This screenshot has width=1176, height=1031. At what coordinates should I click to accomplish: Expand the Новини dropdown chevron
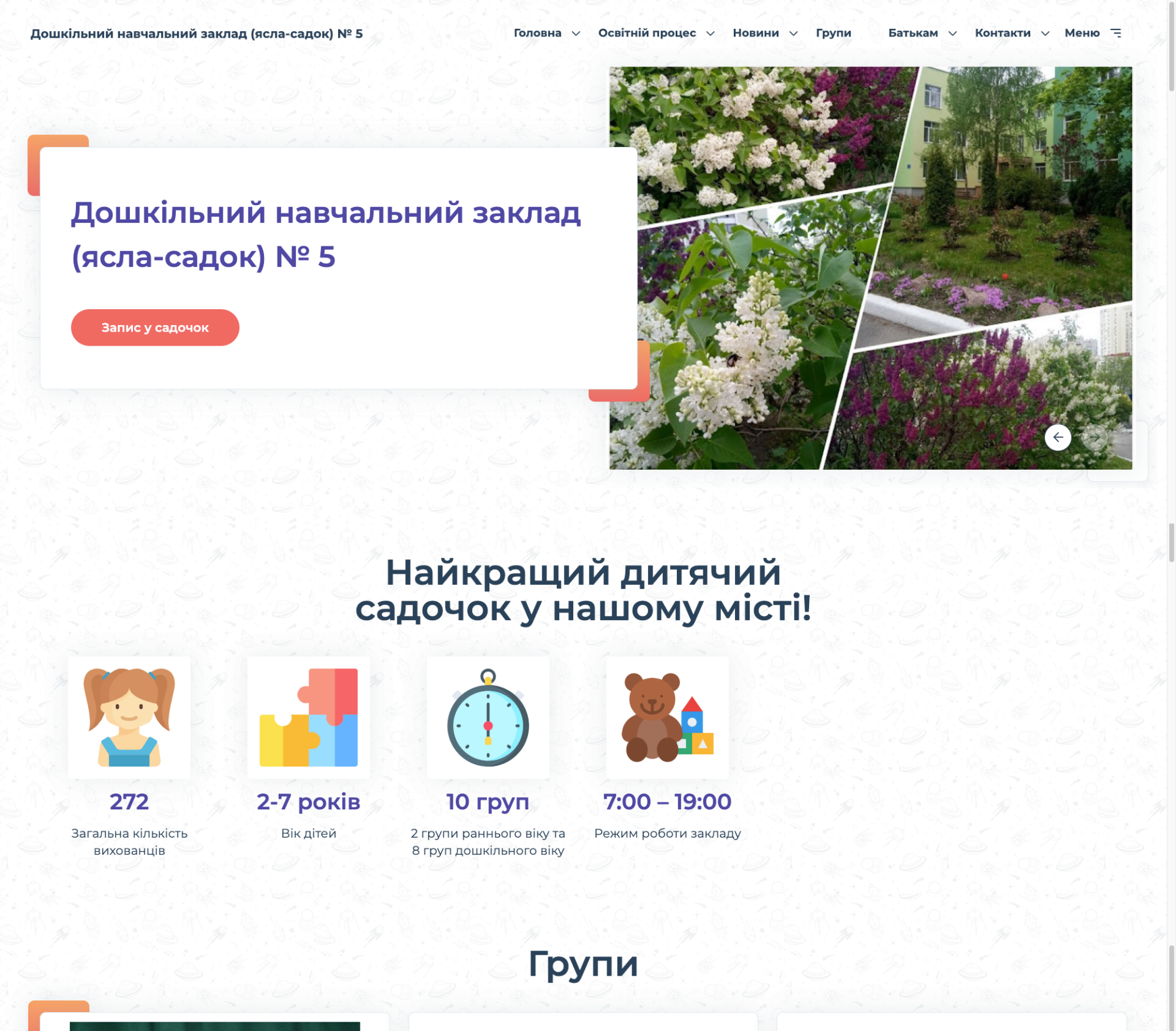tap(793, 34)
